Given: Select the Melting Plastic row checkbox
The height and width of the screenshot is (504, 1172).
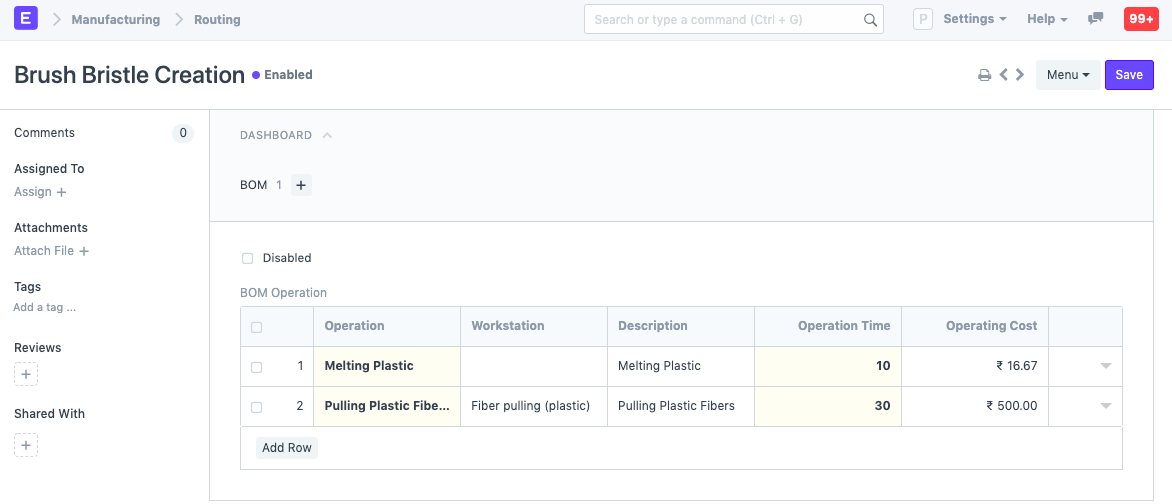Looking at the screenshot, I should [257, 367].
